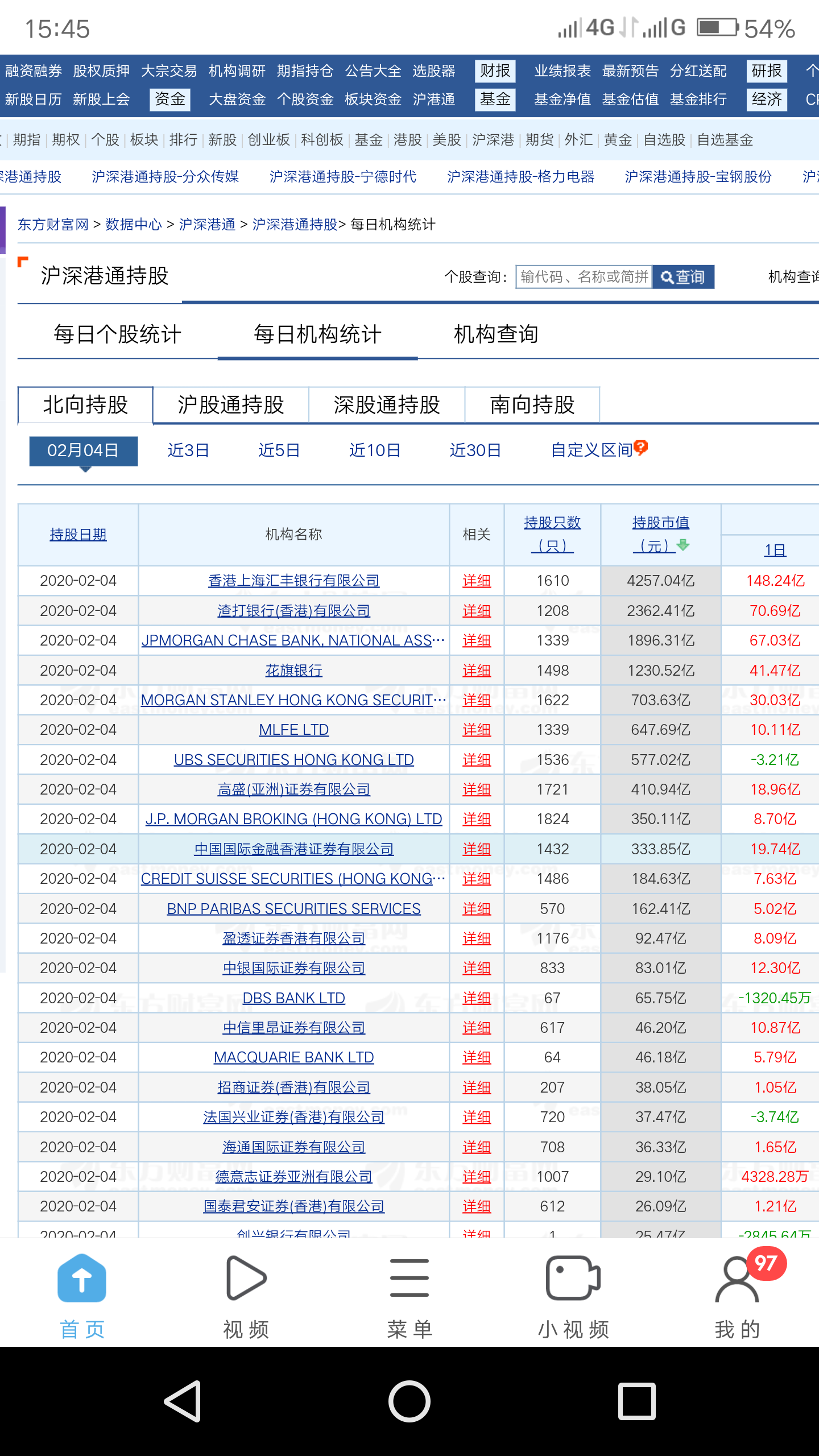The height and width of the screenshot is (1456, 819).
Task: Open 海通国际证券有限公司 link
Action: coord(293,1147)
